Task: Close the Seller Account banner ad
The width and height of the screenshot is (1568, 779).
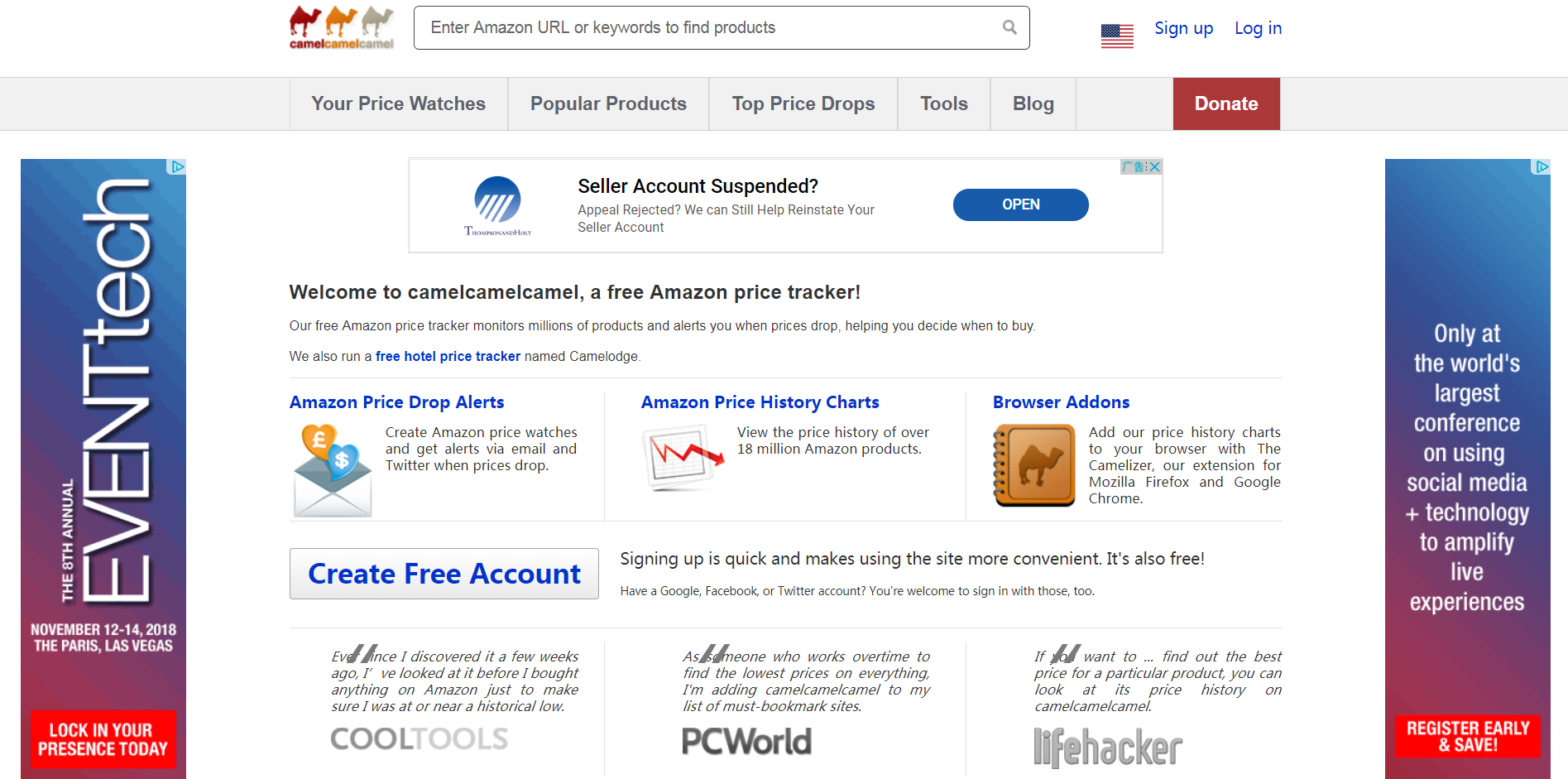Action: pos(1155,166)
